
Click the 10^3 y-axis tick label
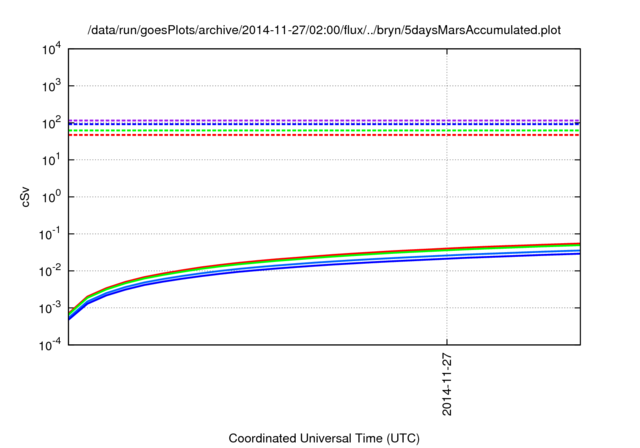52,86
